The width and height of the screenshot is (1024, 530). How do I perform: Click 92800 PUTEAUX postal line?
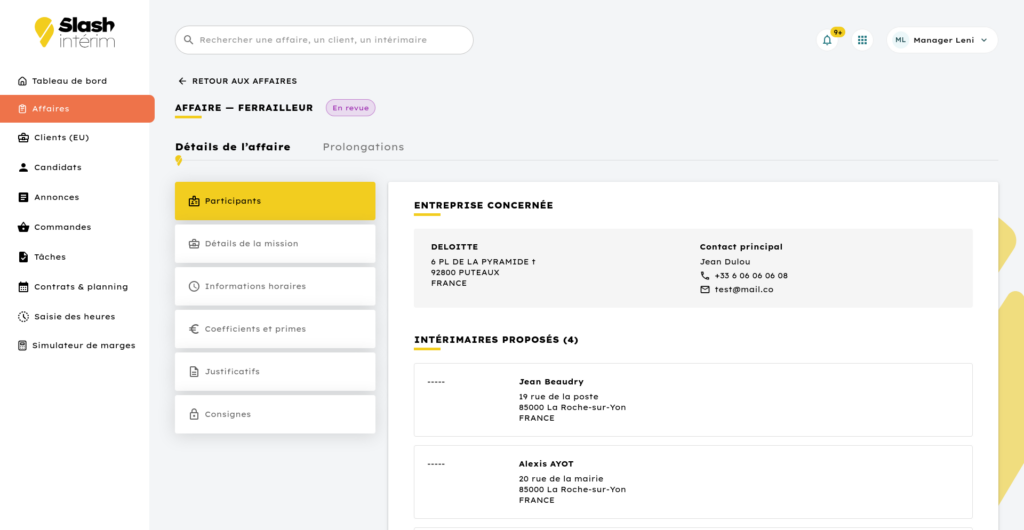point(465,273)
